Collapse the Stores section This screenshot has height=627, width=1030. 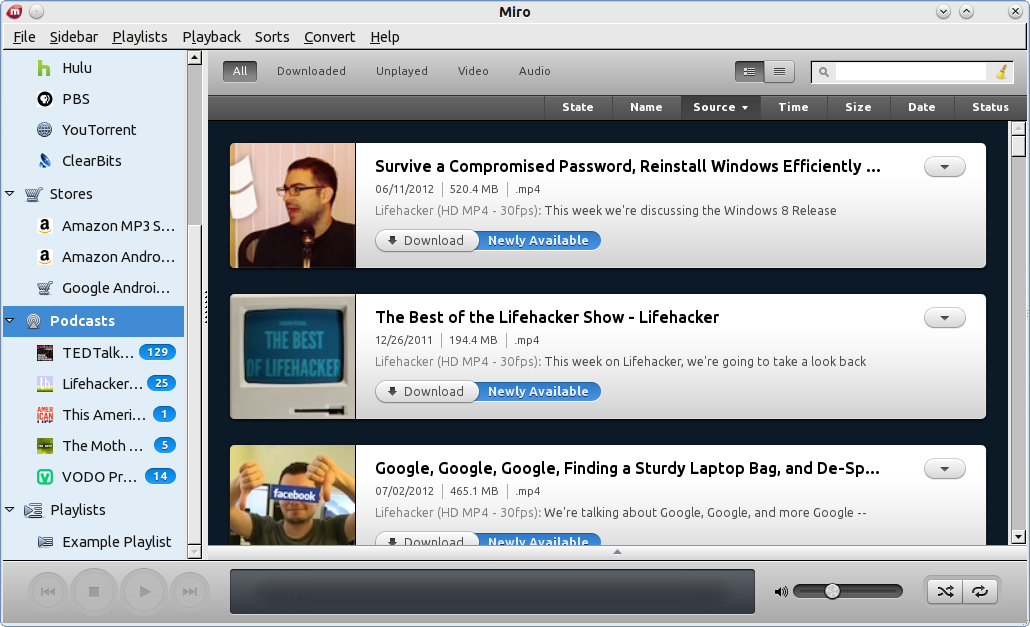[10, 194]
